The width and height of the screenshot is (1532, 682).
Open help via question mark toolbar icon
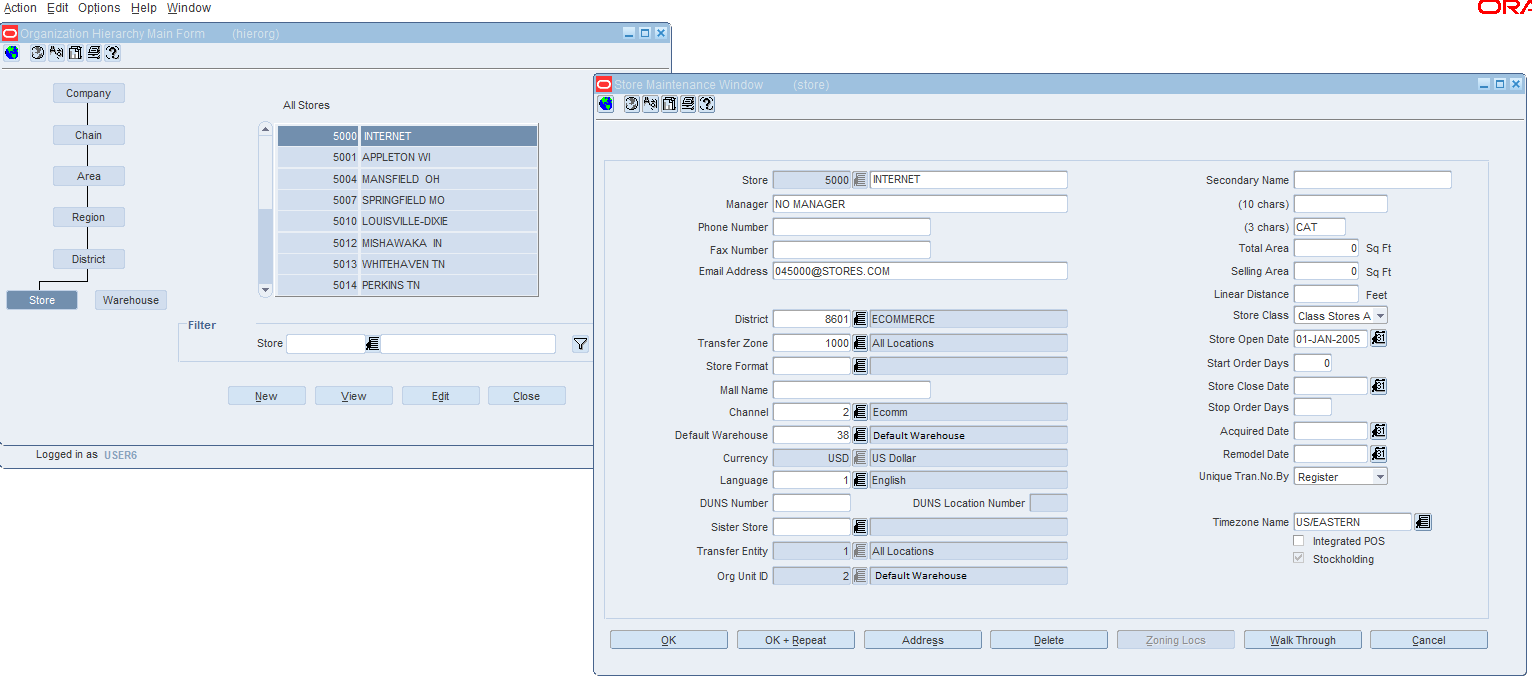705,104
